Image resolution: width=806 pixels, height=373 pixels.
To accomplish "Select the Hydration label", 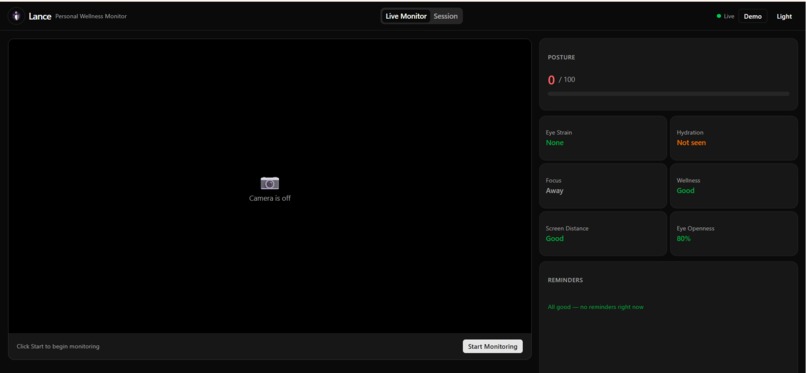I will (690, 133).
